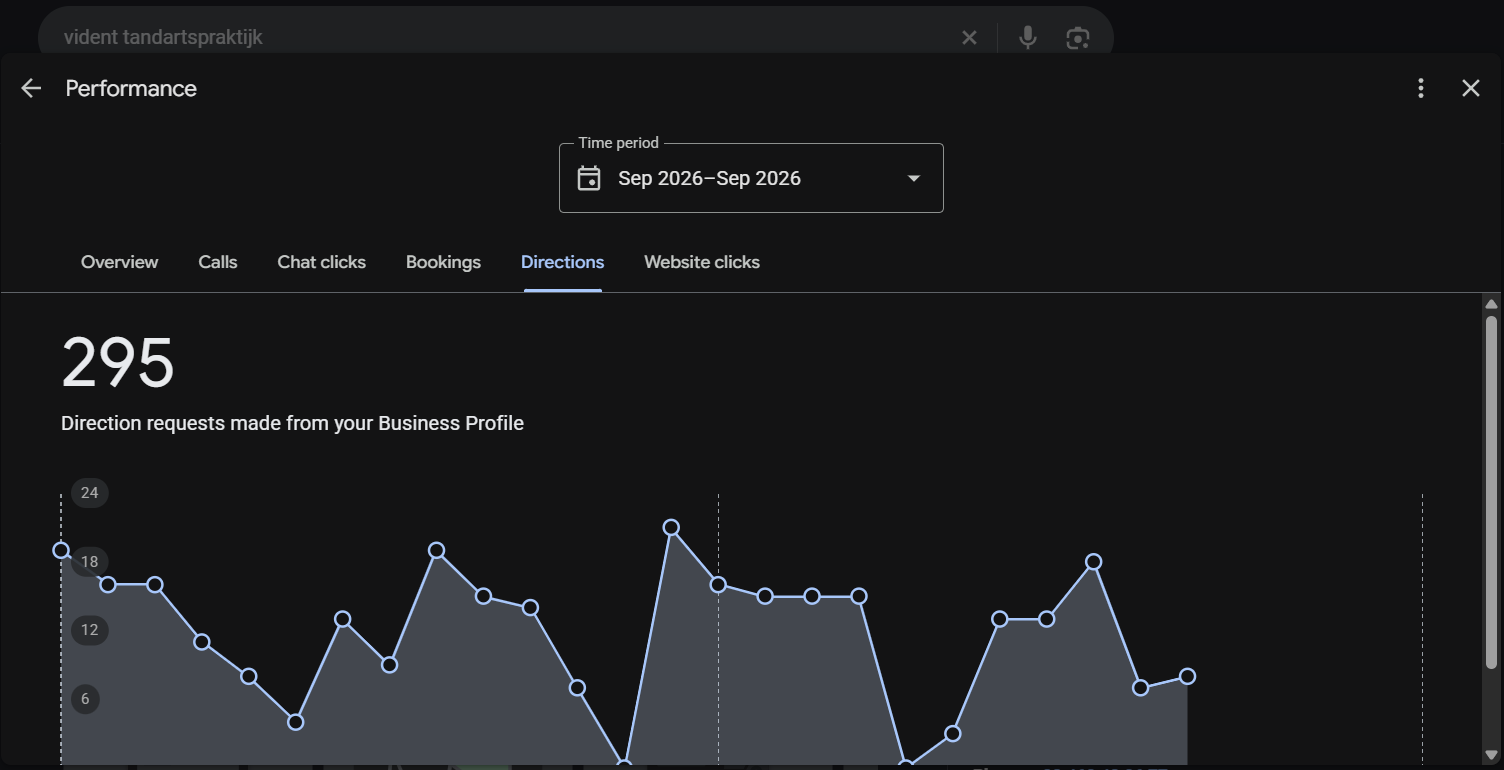
Task: Clear the search box text
Action: 969,38
